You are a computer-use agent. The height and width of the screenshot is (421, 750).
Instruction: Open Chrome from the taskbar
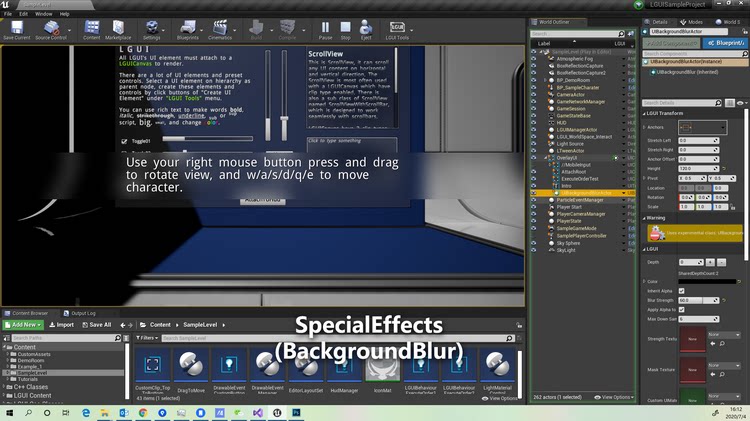[143, 412]
